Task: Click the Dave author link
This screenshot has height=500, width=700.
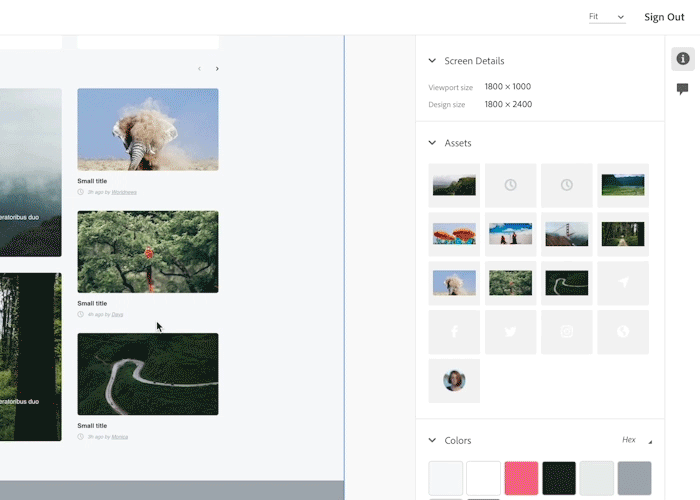Action: [x=117, y=315]
